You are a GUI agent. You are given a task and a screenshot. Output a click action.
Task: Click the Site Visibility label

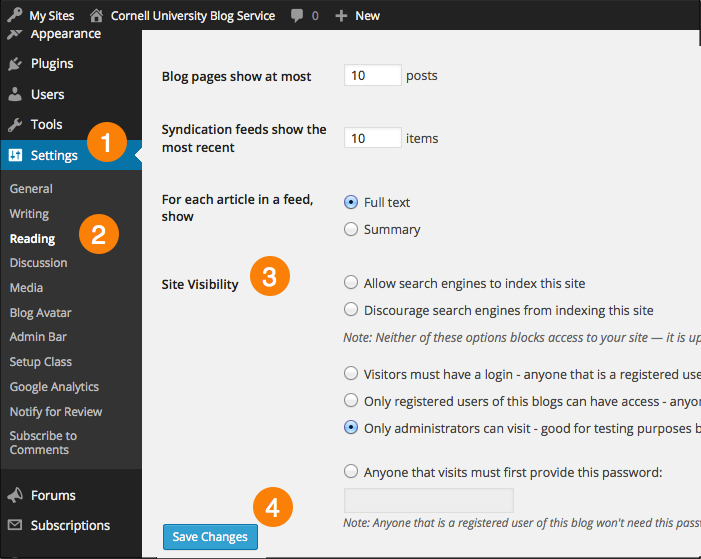(200, 285)
